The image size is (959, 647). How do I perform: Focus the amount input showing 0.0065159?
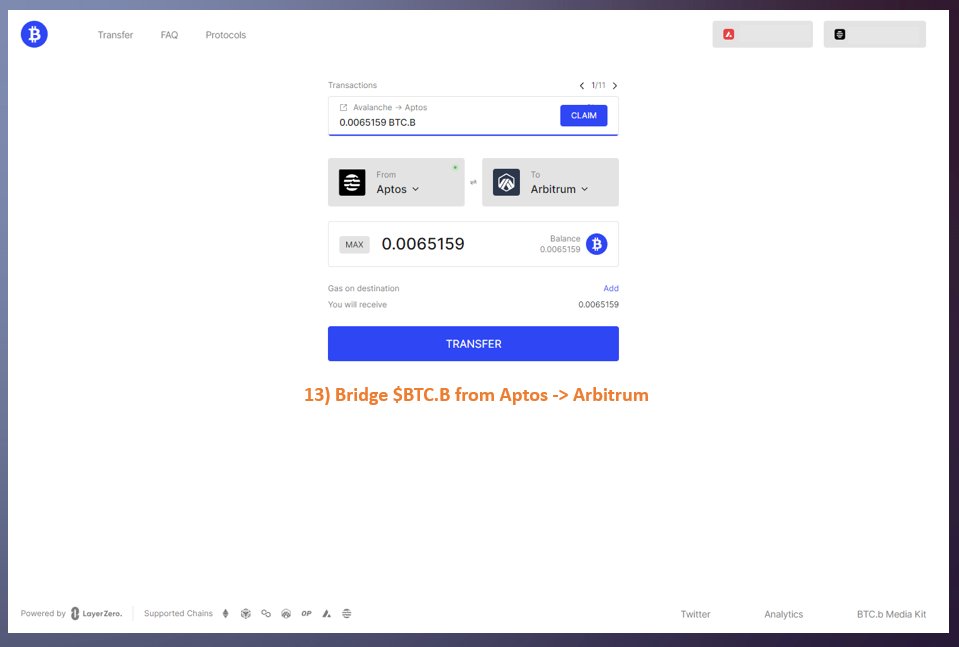423,244
